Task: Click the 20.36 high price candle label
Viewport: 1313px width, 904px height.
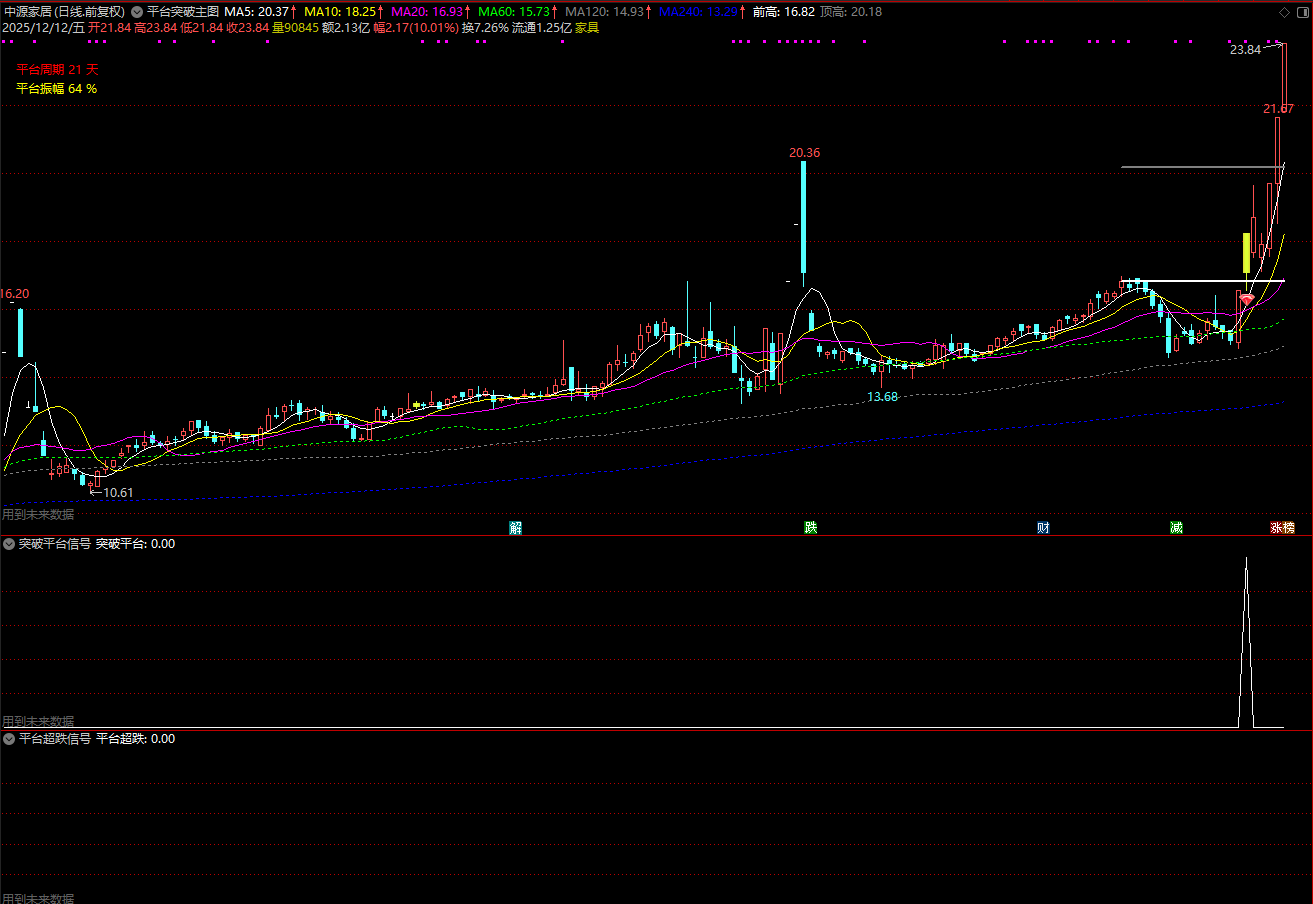Action: tap(804, 153)
